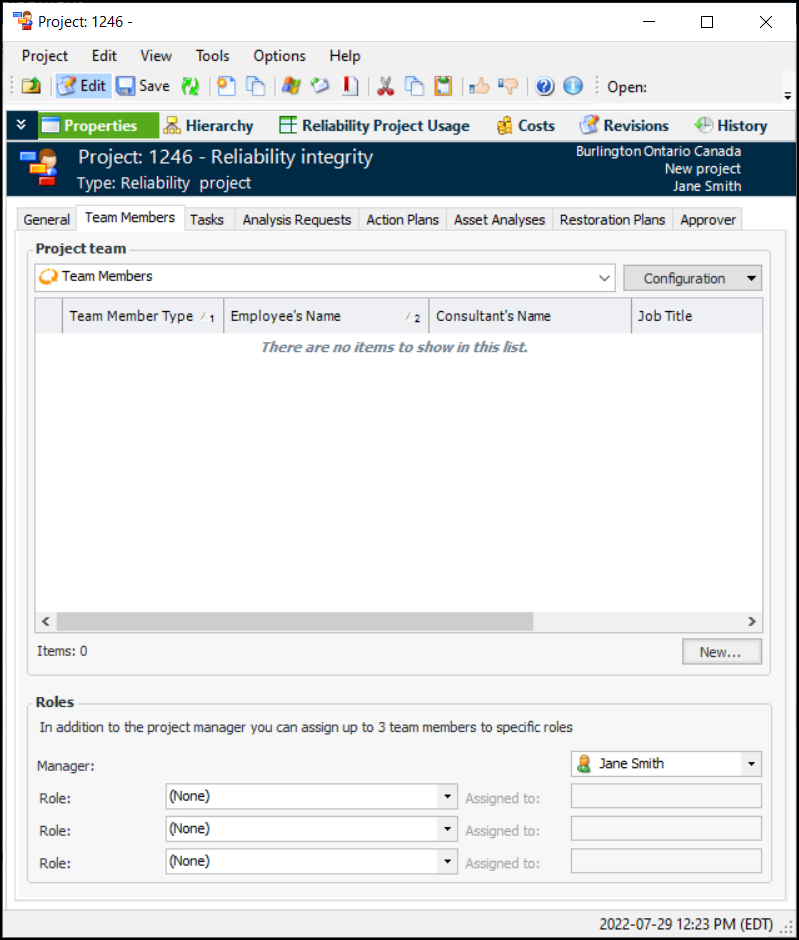Screen dimensions: 799x940
Task: Click the blue info icon
Action: click(x=573, y=86)
